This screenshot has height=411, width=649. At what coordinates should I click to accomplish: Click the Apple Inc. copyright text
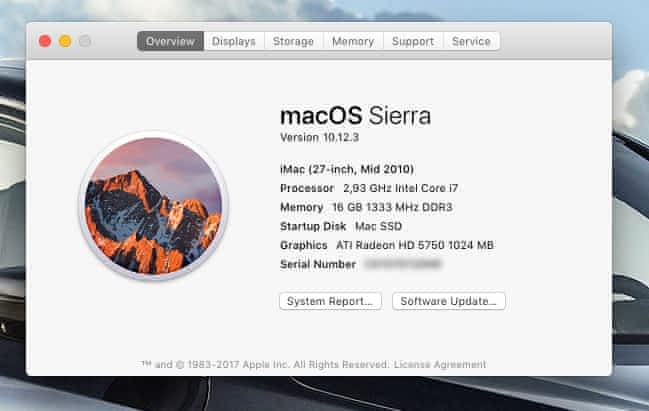tap(265, 365)
